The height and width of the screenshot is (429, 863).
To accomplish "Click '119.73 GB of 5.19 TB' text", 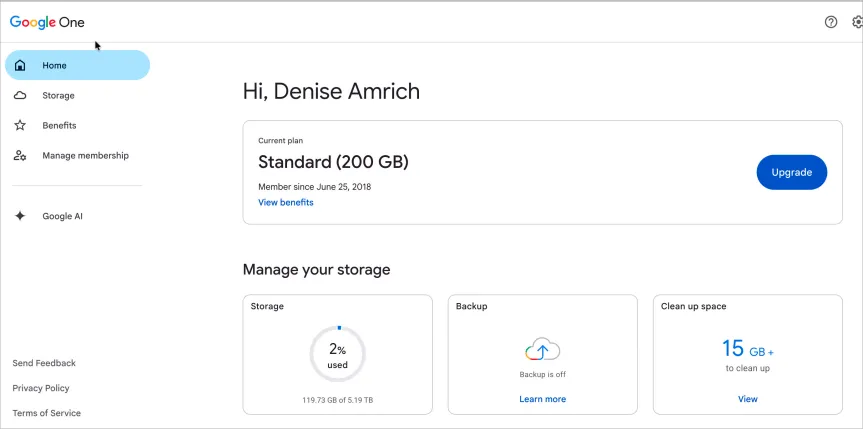I will point(337,400).
